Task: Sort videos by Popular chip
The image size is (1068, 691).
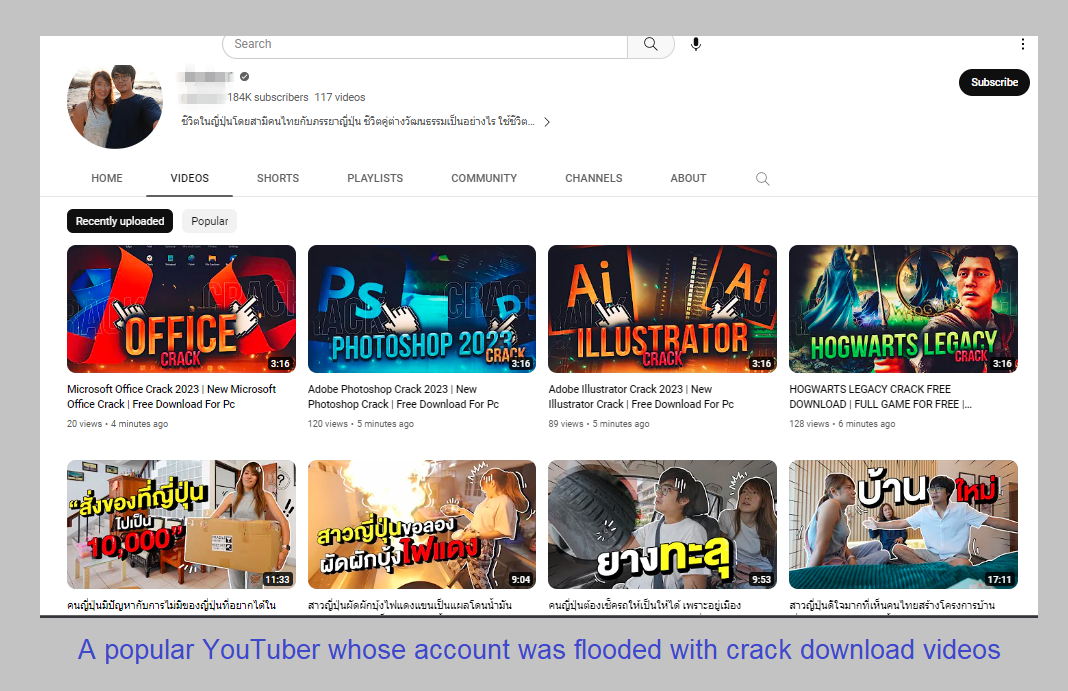Action: (x=210, y=221)
